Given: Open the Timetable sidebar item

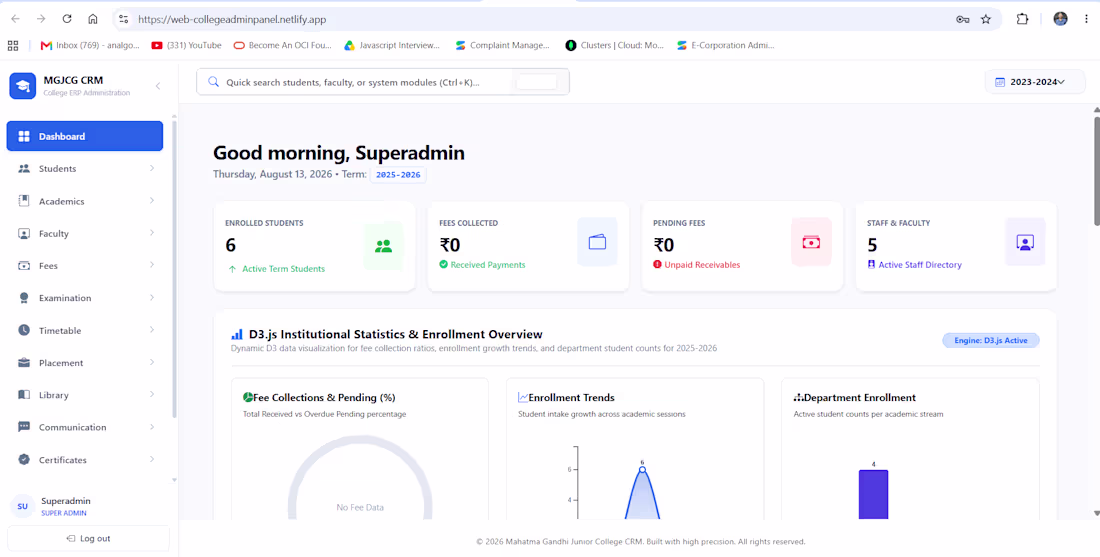Looking at the screenshot, I should [85, 330].
